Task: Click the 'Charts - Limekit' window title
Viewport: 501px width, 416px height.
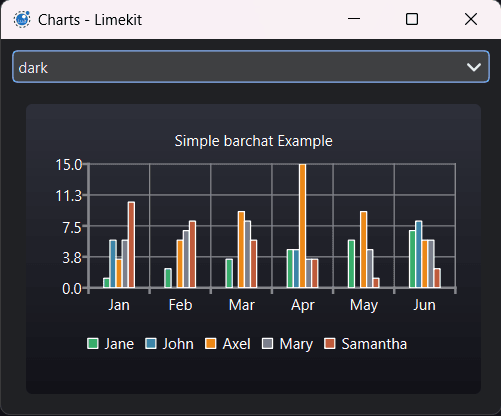Action: pos(90,20)
